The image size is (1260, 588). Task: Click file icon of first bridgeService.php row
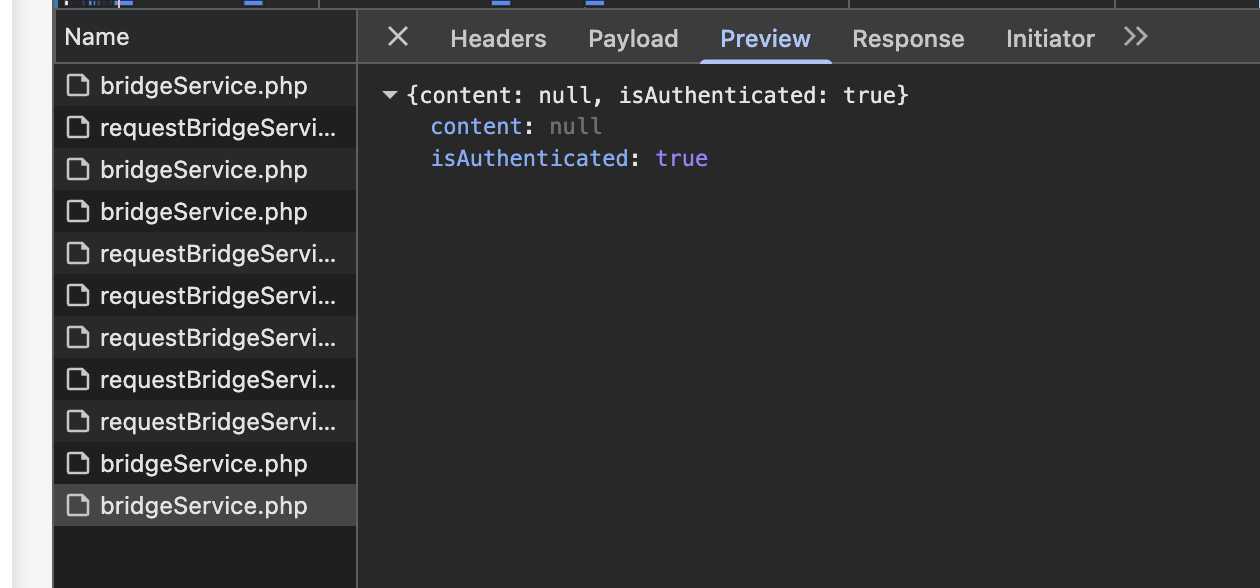(x=78, y=86)
